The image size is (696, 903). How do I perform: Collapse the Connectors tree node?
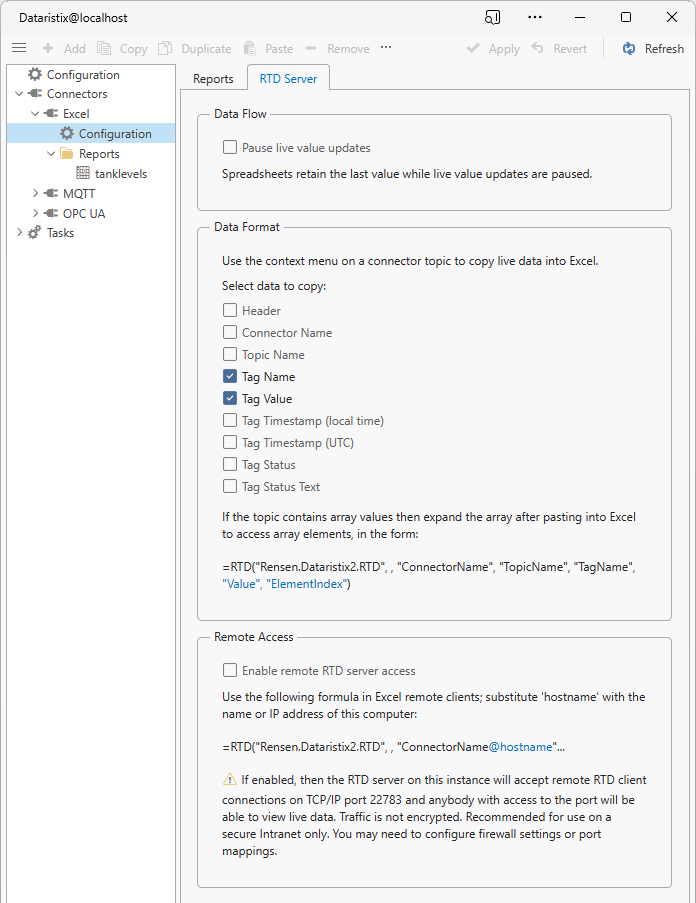tap(19, 93)
